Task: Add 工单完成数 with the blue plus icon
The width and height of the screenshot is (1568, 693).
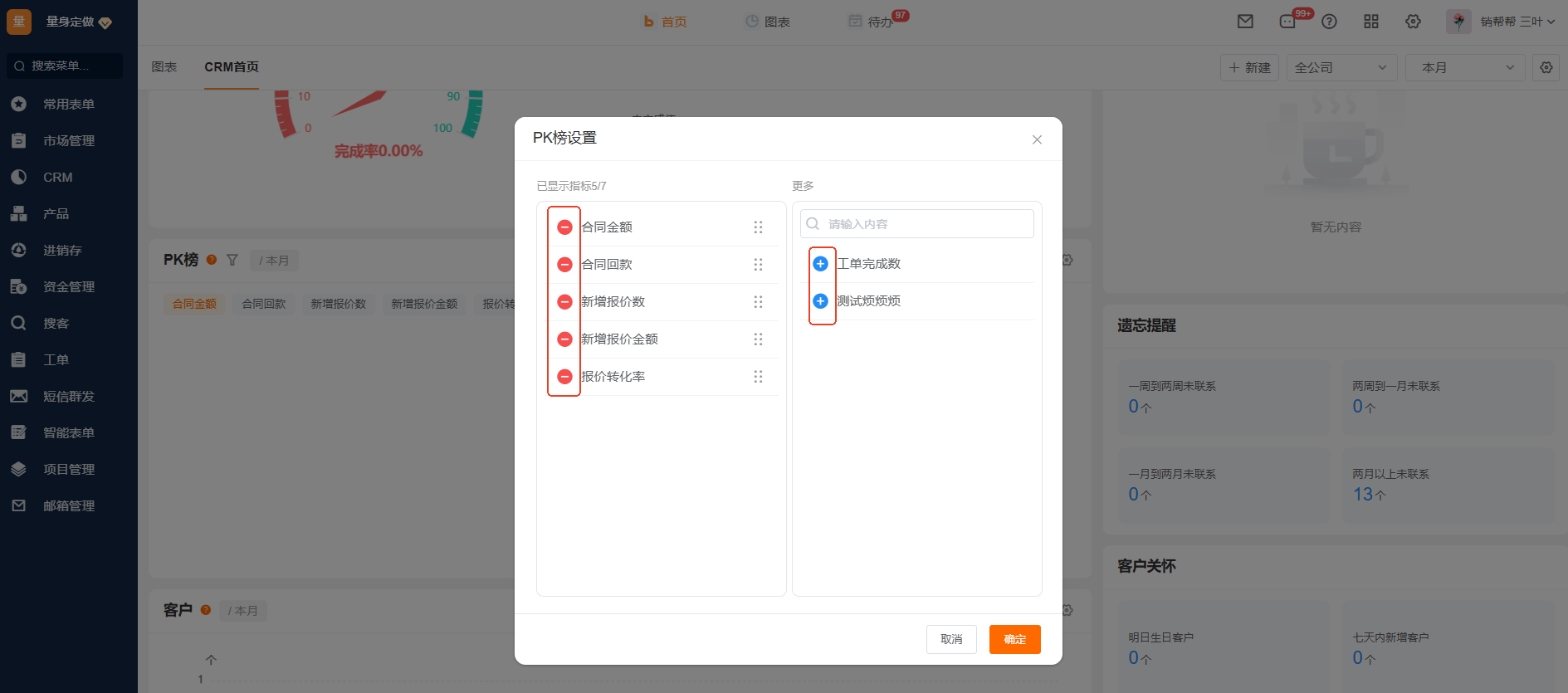Action: click(x=820, y=264)
